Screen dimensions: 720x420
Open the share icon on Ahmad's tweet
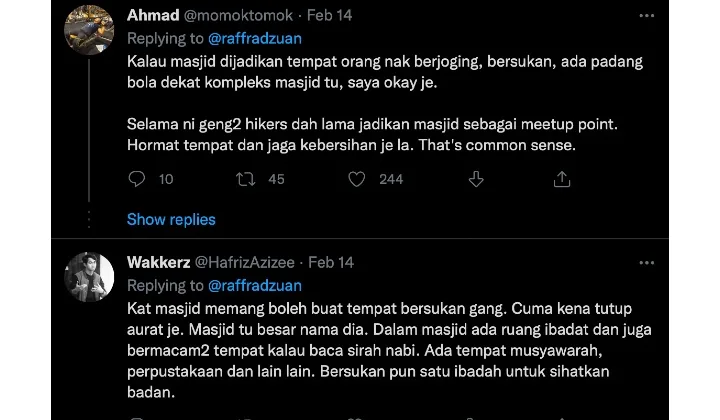[x=562, y=179]
